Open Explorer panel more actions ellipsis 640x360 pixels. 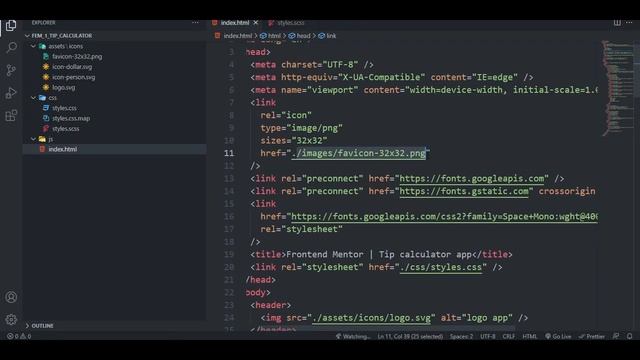[195, 23]
